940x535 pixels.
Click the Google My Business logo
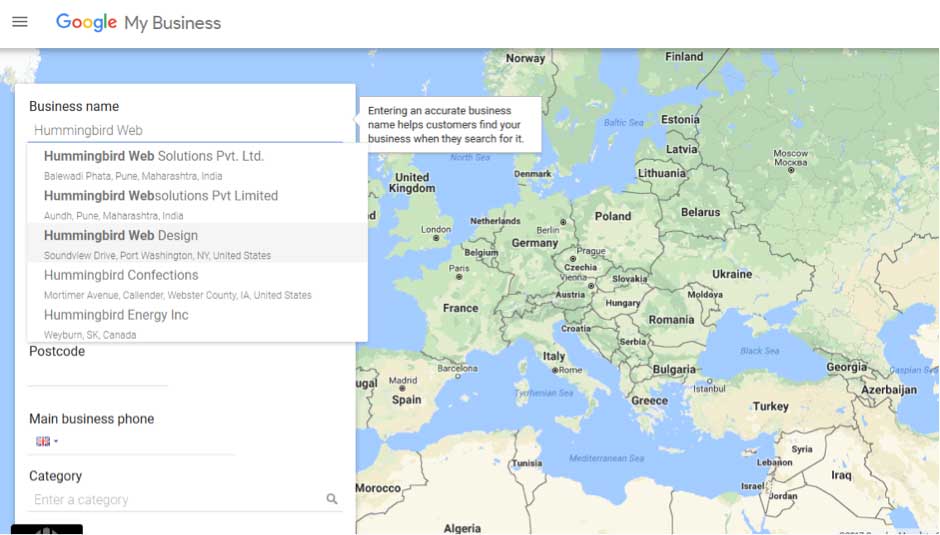(138, 23)
